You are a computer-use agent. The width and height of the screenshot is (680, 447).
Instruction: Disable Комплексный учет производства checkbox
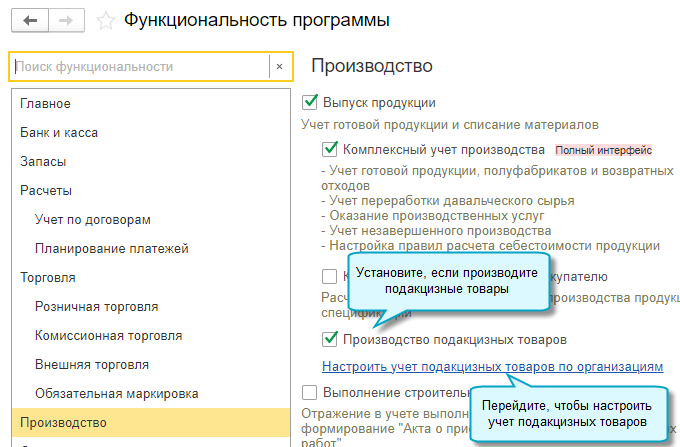tap(330, 149)
